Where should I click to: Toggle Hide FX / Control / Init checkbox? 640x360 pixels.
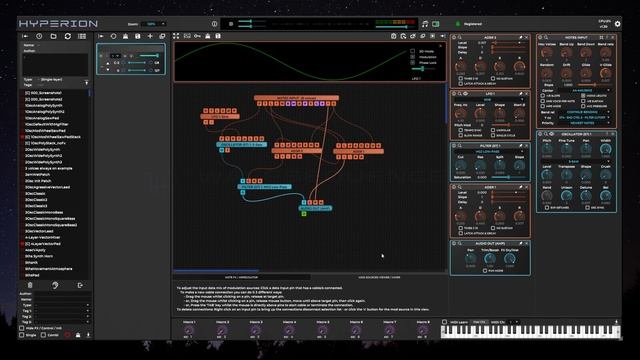(22, 328)
